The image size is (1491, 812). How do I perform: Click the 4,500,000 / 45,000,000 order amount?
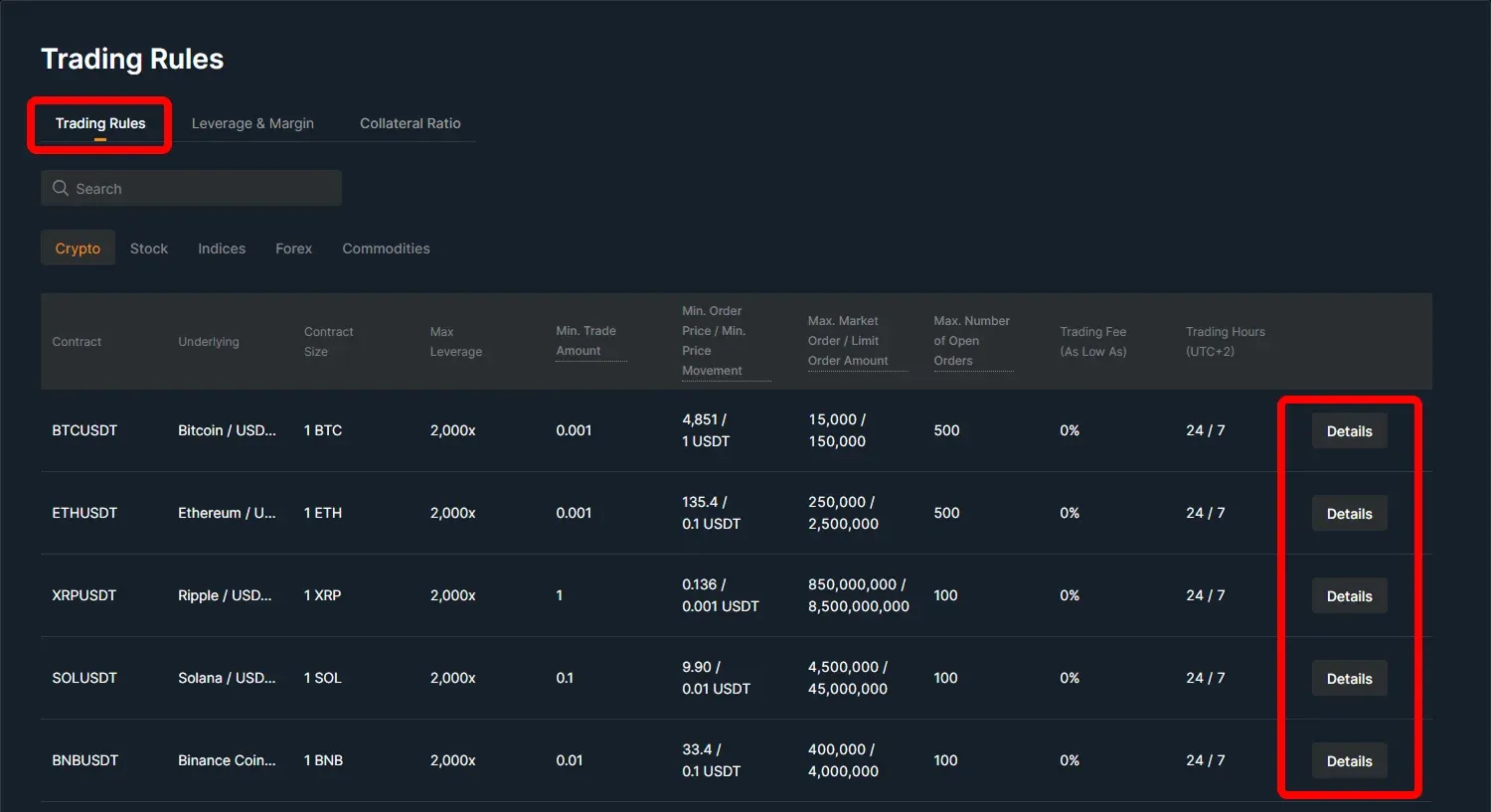tap(848, 678)
